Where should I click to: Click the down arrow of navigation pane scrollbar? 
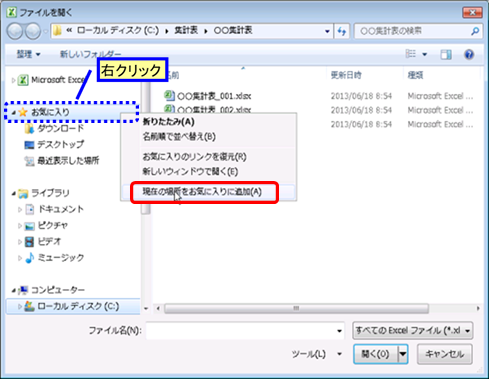pos(146,309)
